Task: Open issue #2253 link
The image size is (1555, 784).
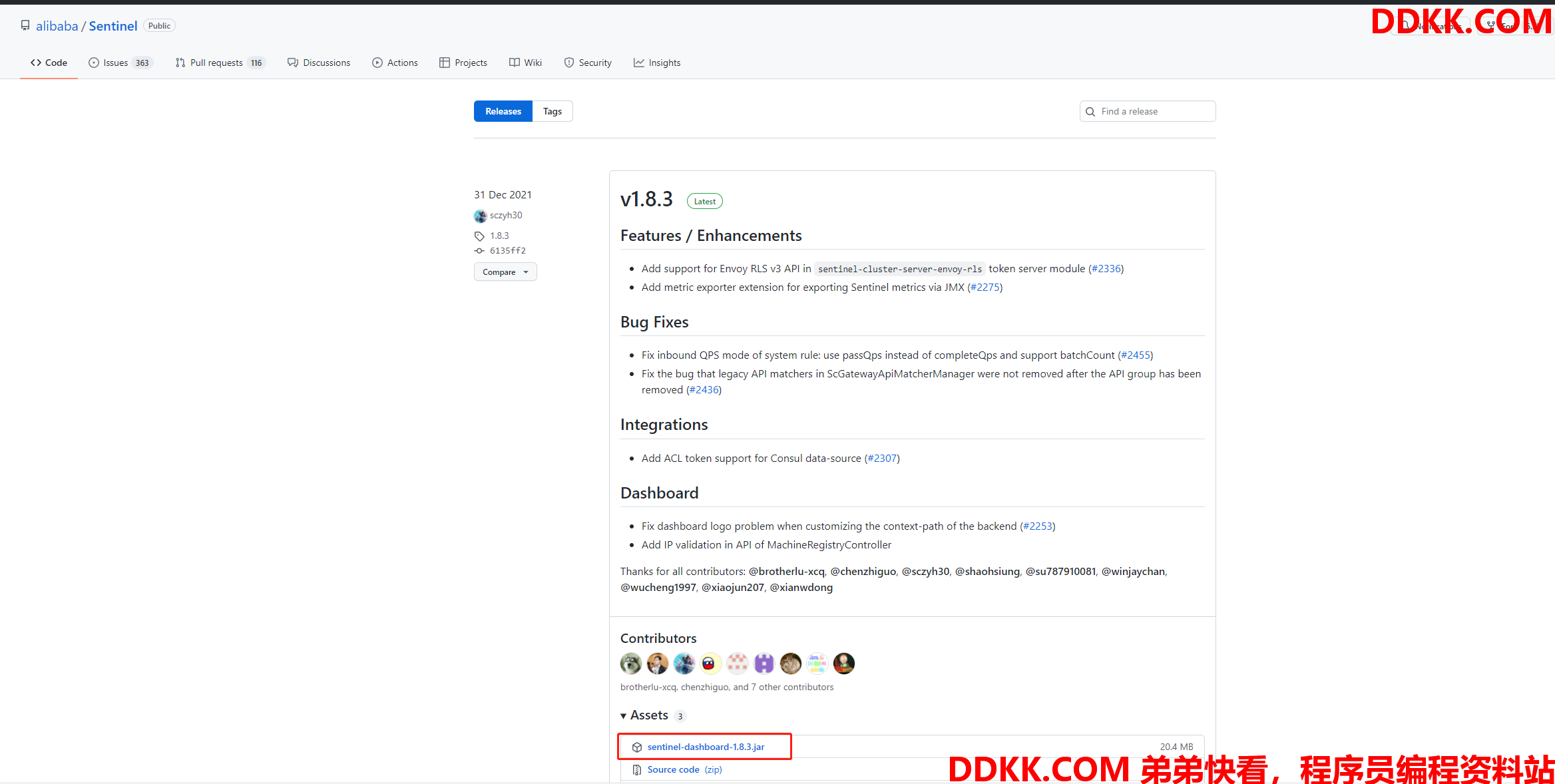Action: pos(1038,526)
